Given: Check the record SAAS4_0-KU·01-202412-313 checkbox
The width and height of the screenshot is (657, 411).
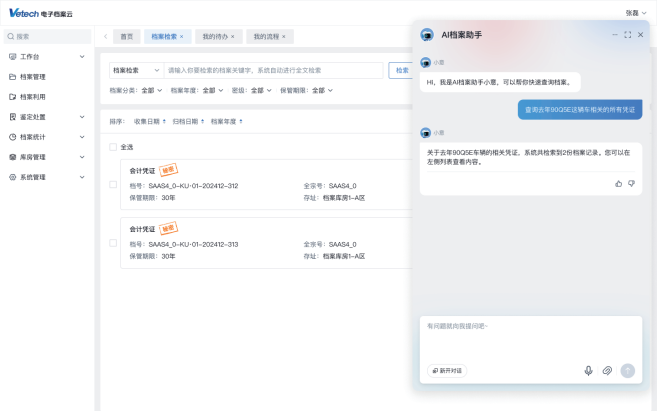Looking at the screenshot, I should (113, 243).
